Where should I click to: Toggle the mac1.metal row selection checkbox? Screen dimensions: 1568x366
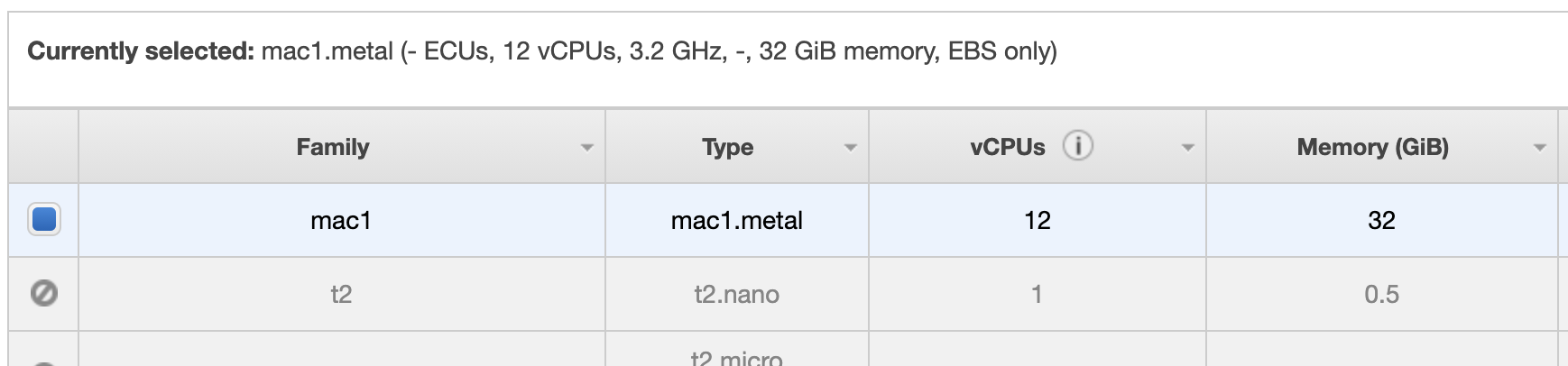(x=44, y=220)
